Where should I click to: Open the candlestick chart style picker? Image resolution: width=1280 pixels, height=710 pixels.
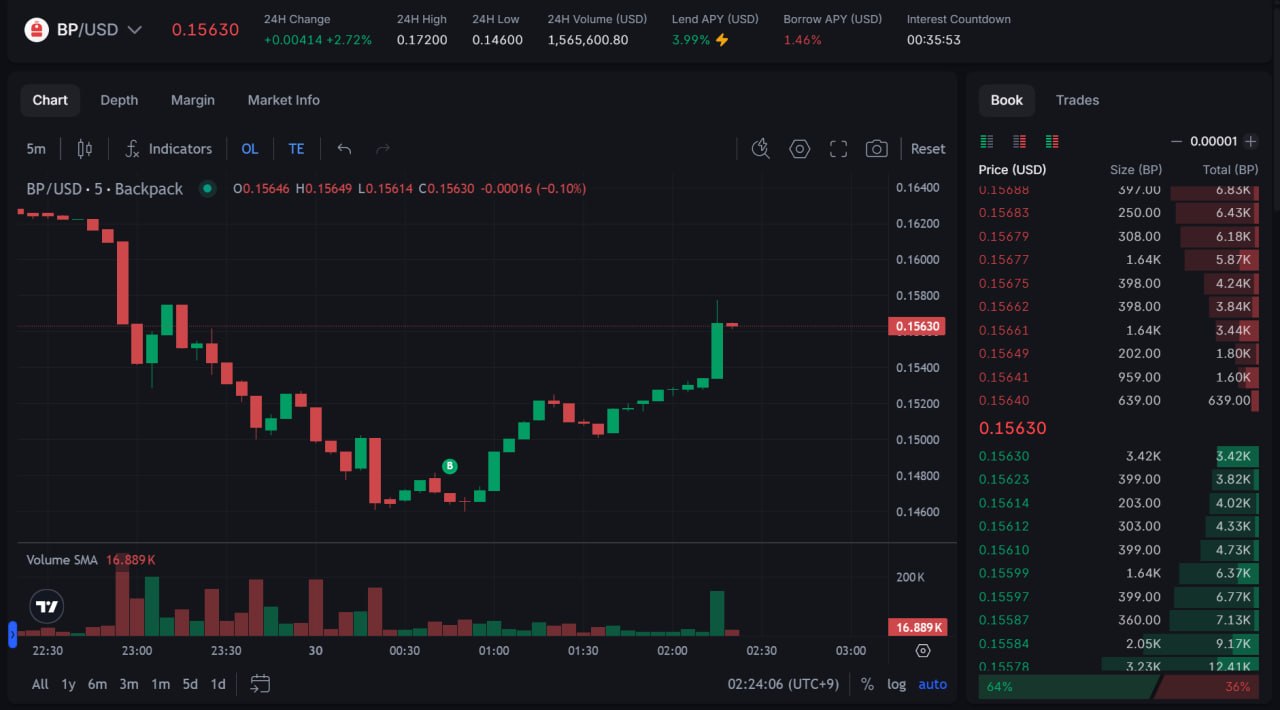coord(85,149)
